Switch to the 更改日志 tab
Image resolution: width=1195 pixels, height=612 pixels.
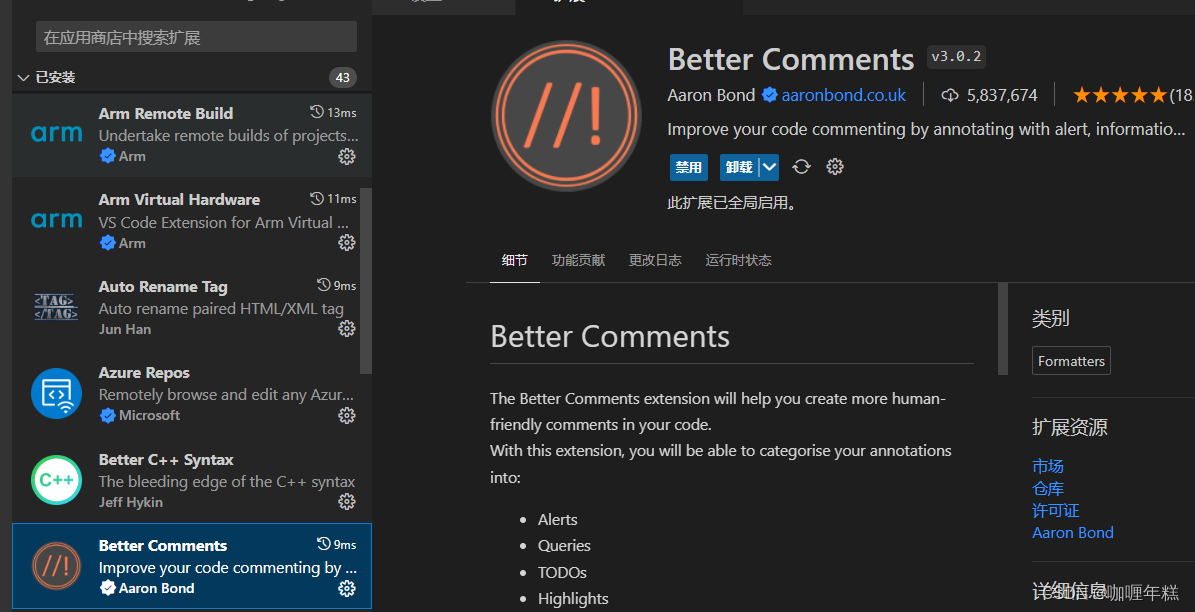click(655, 261)
